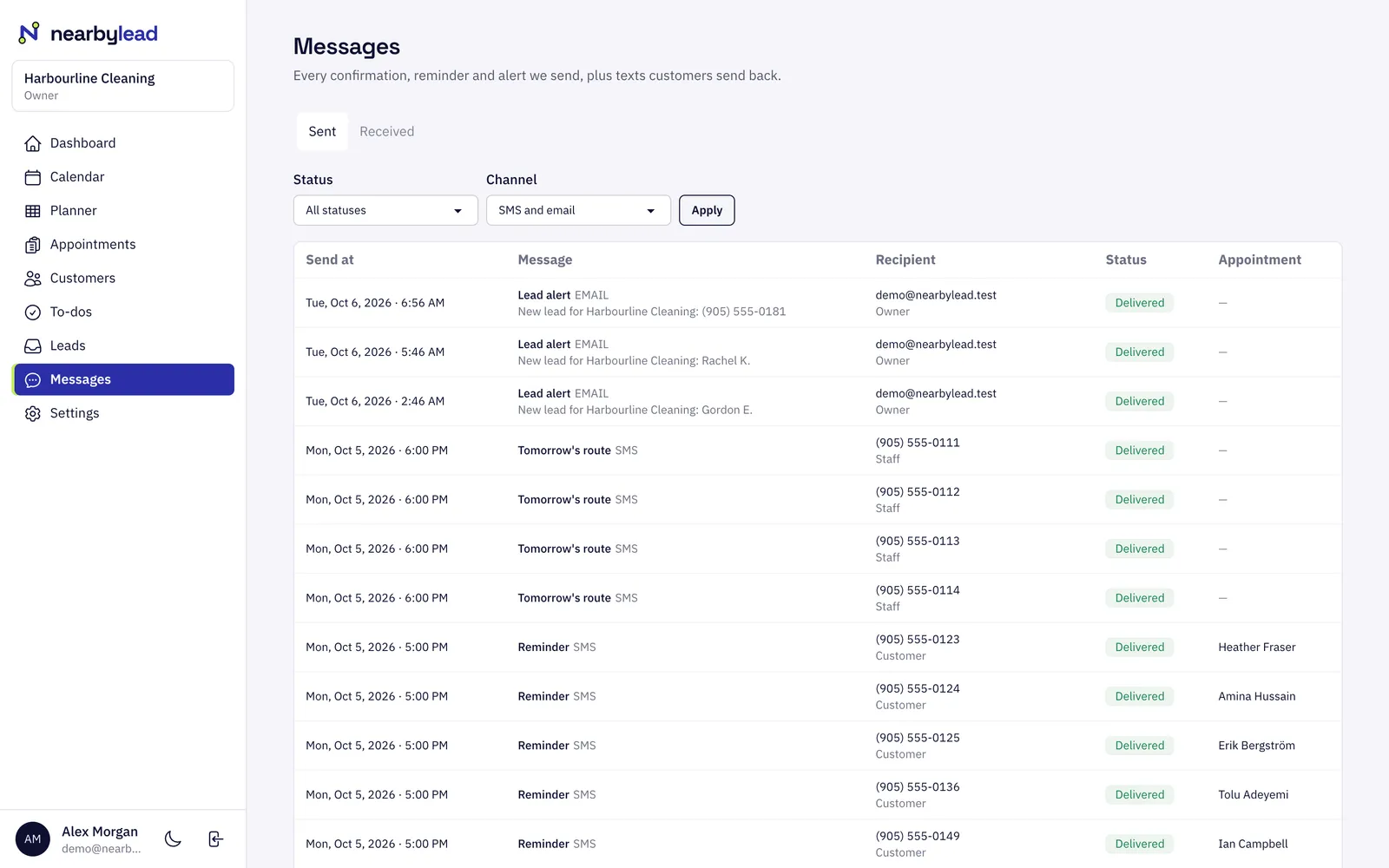Screen dimensions: 1389x868
Task: Open Ian Campbell's appointment
Action: pyautogui.click(x=1253, y=845)
